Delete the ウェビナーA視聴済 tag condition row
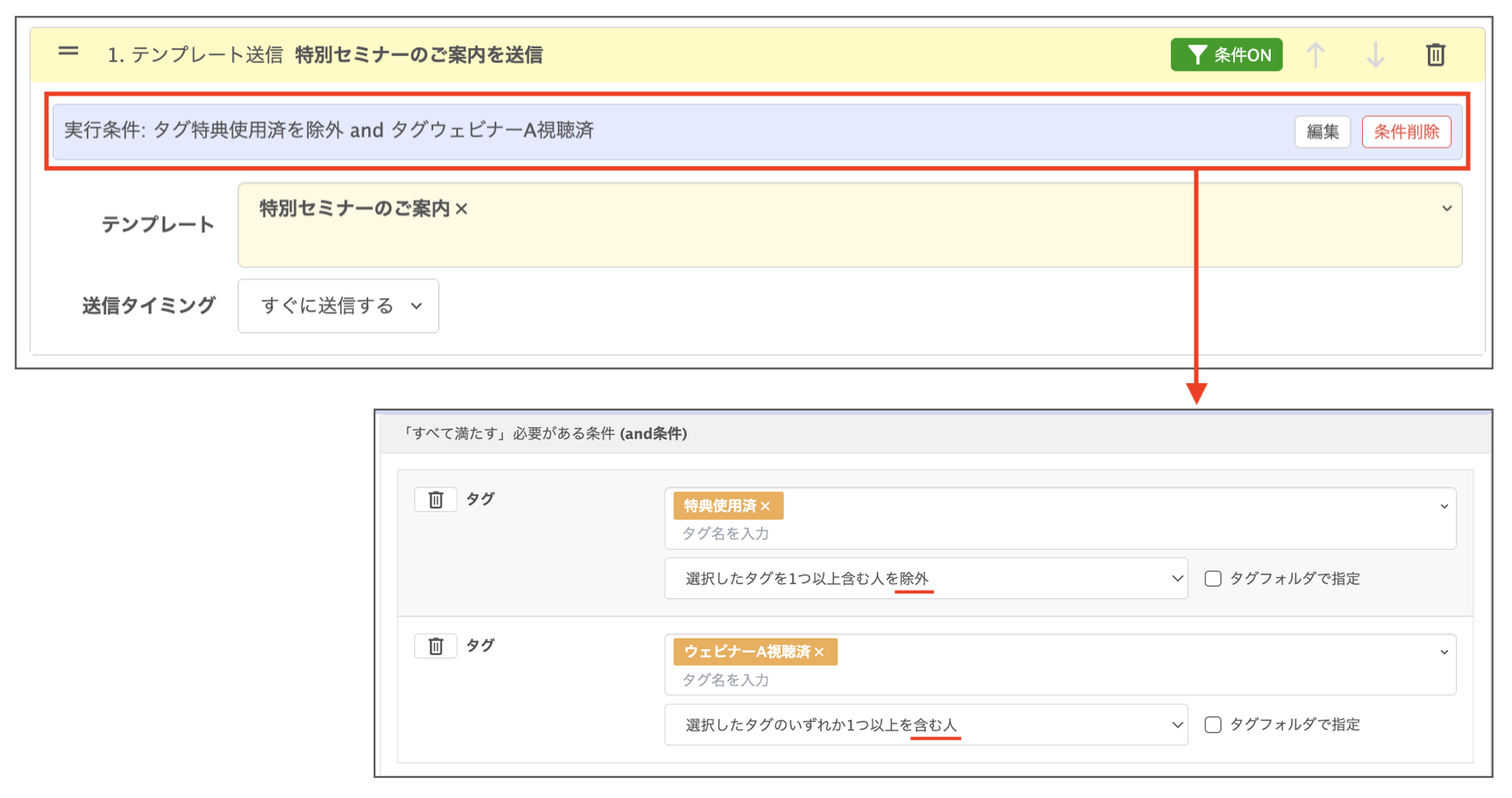This screenshot has height=798, width=1512. [x=436, y=646]
